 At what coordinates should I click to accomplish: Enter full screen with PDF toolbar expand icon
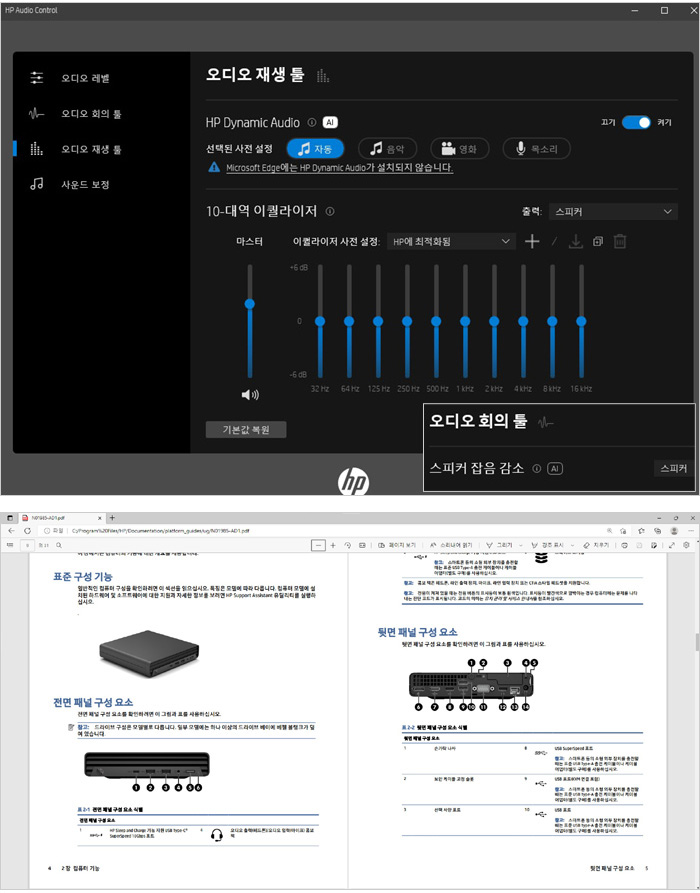pyautogui.click(x=672, y=546)
